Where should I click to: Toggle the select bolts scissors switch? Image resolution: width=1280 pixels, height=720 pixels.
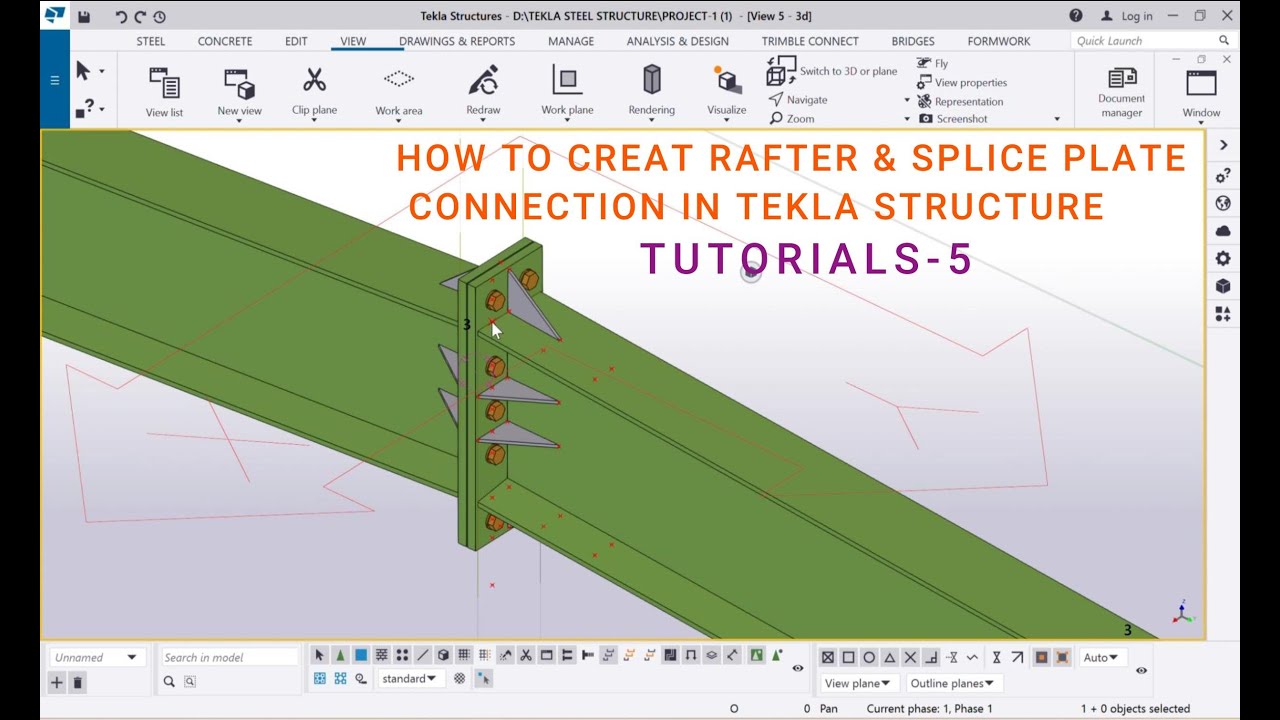pyautogui.click(x=526, y=655)
